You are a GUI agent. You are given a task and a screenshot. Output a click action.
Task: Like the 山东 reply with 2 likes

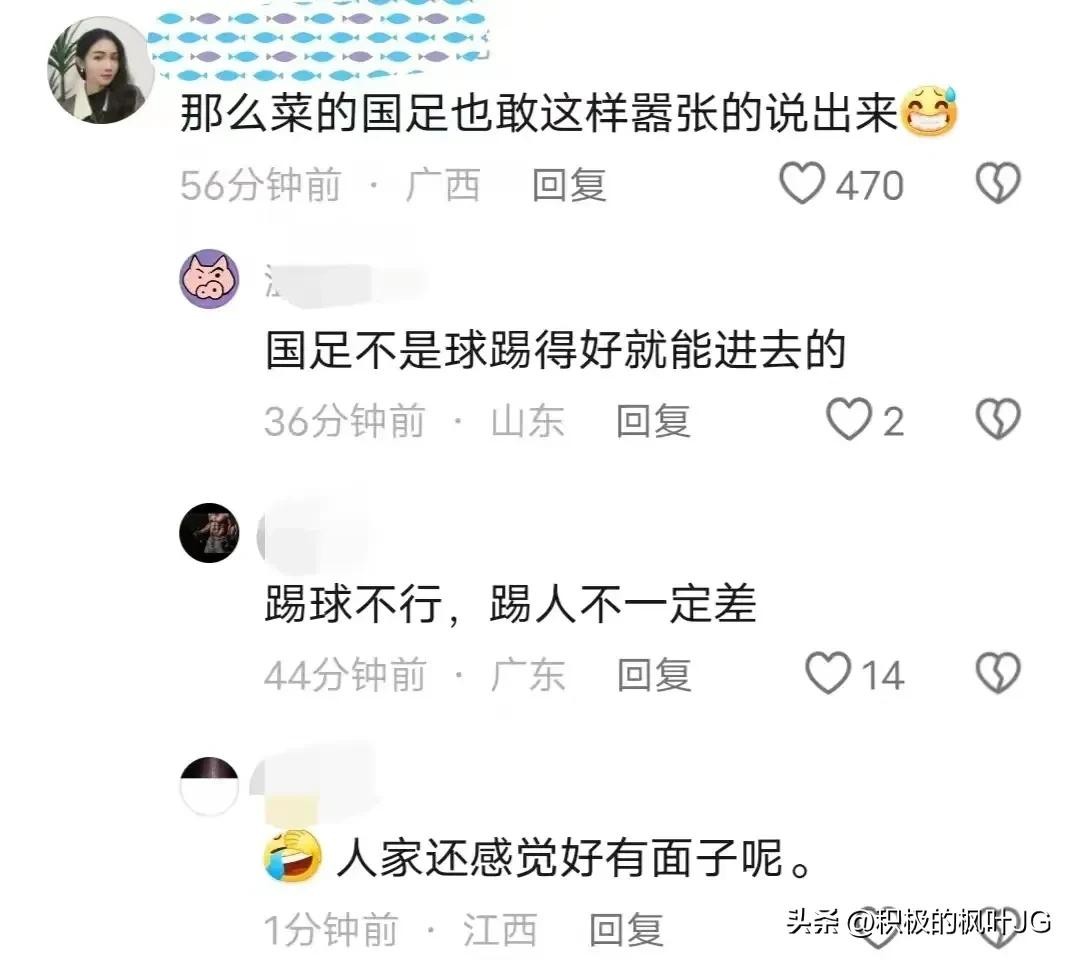(849, 419)
